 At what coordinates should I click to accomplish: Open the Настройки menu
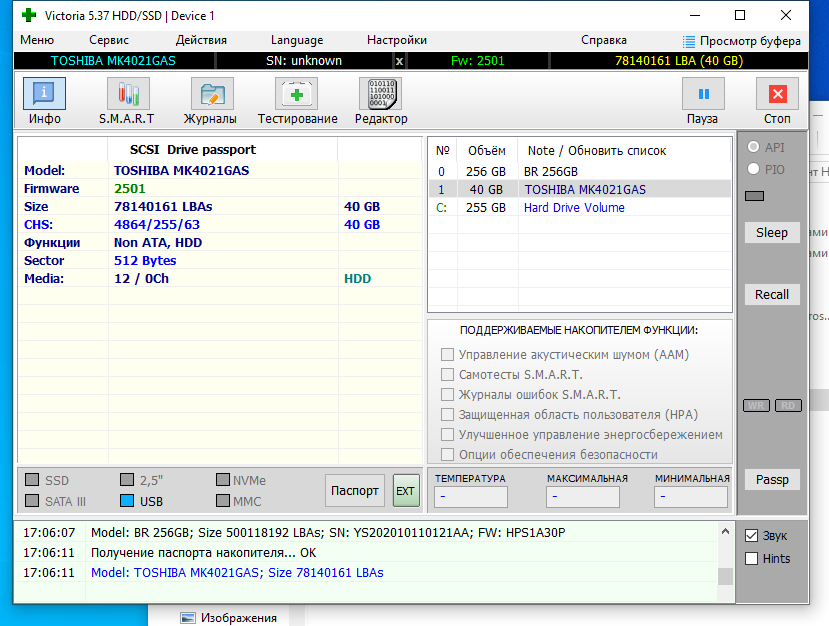(x=397, y=40)
